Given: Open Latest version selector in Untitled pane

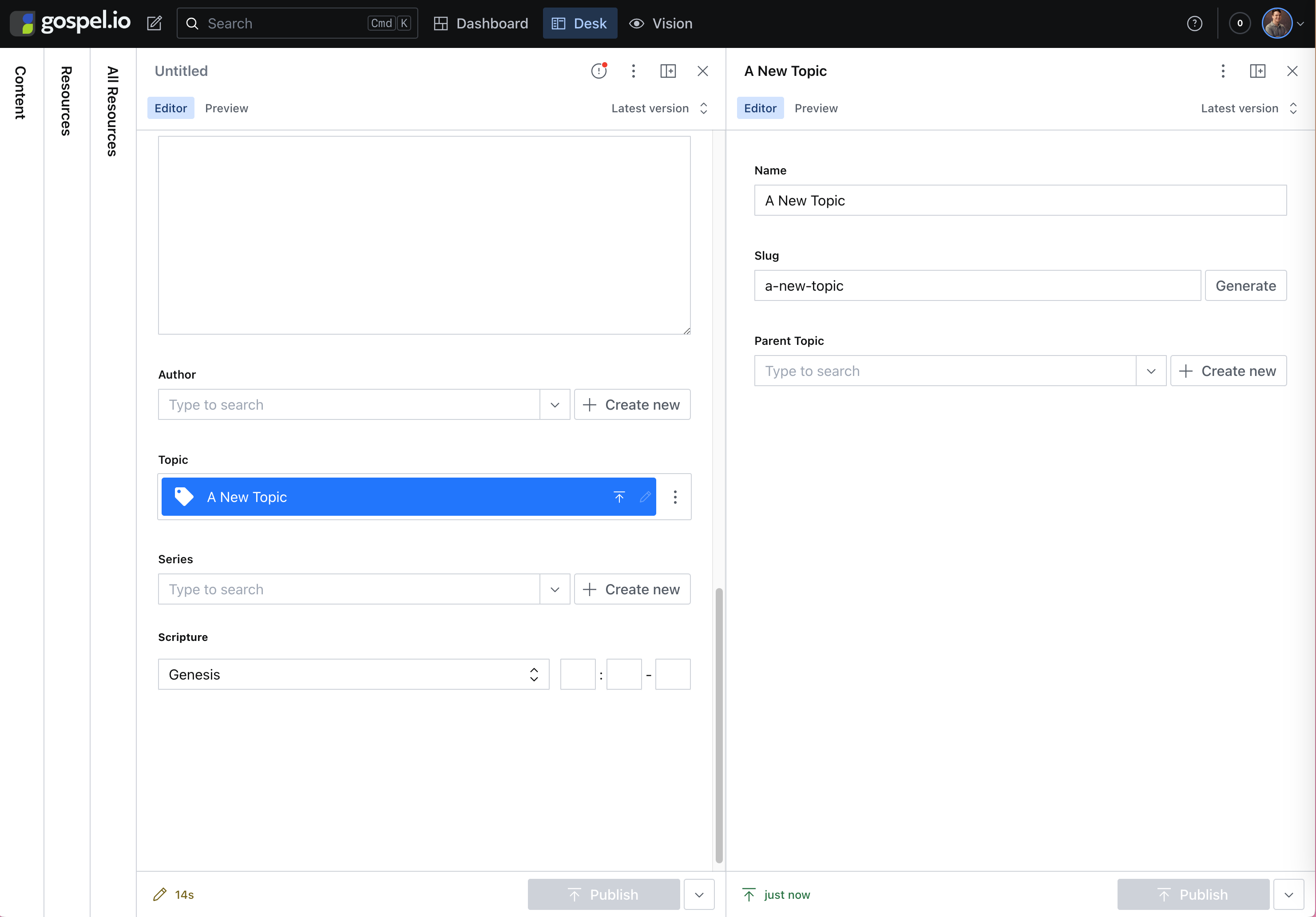Looking at the screenshot, I should pyautogui.click(x=660, y=108).
